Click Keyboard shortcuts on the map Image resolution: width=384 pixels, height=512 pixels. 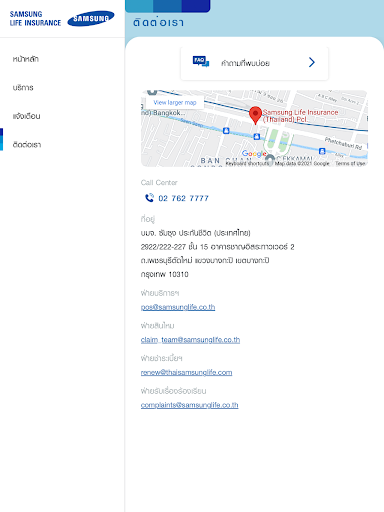pos(247,163)
